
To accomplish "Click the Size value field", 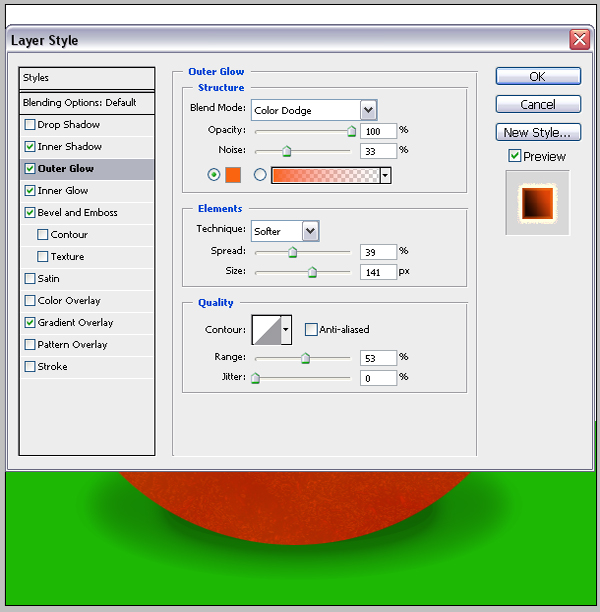I will (x=378, y=272).
